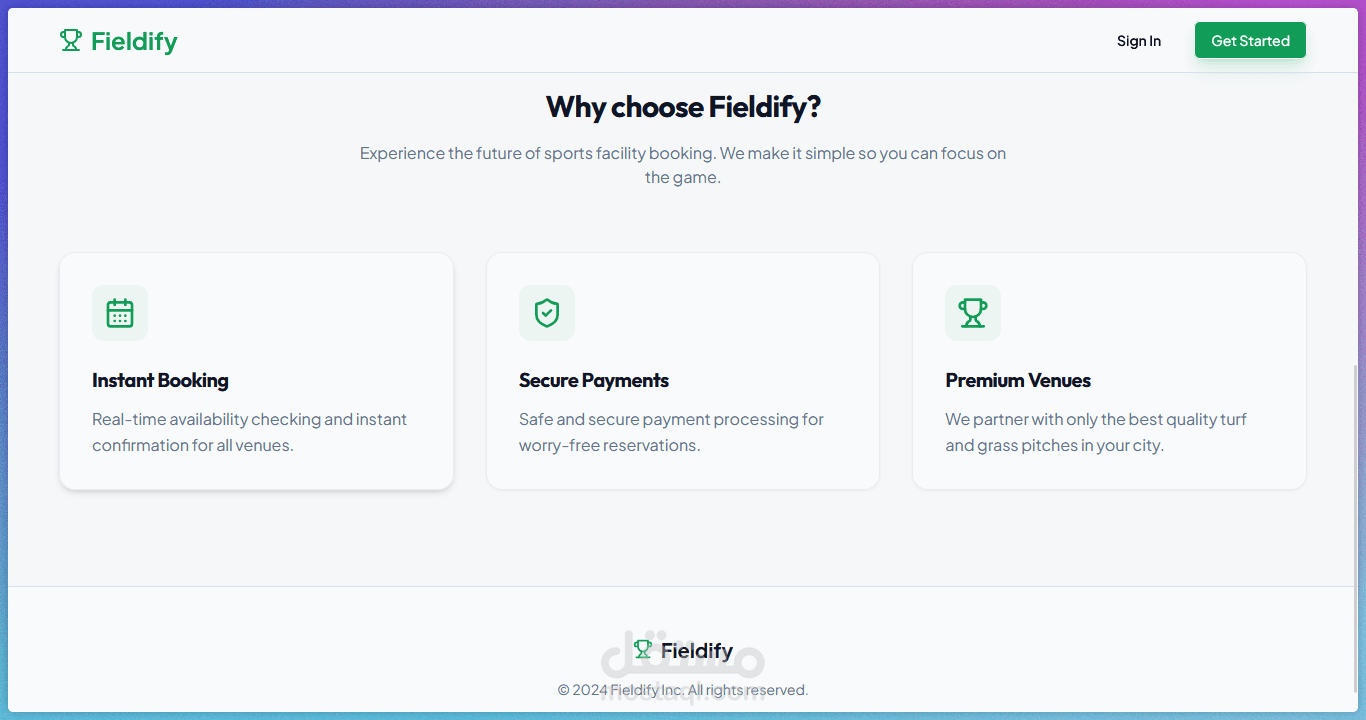Click the Why choose Fieldify heading

pyautogui.click(x=683, y=107)
